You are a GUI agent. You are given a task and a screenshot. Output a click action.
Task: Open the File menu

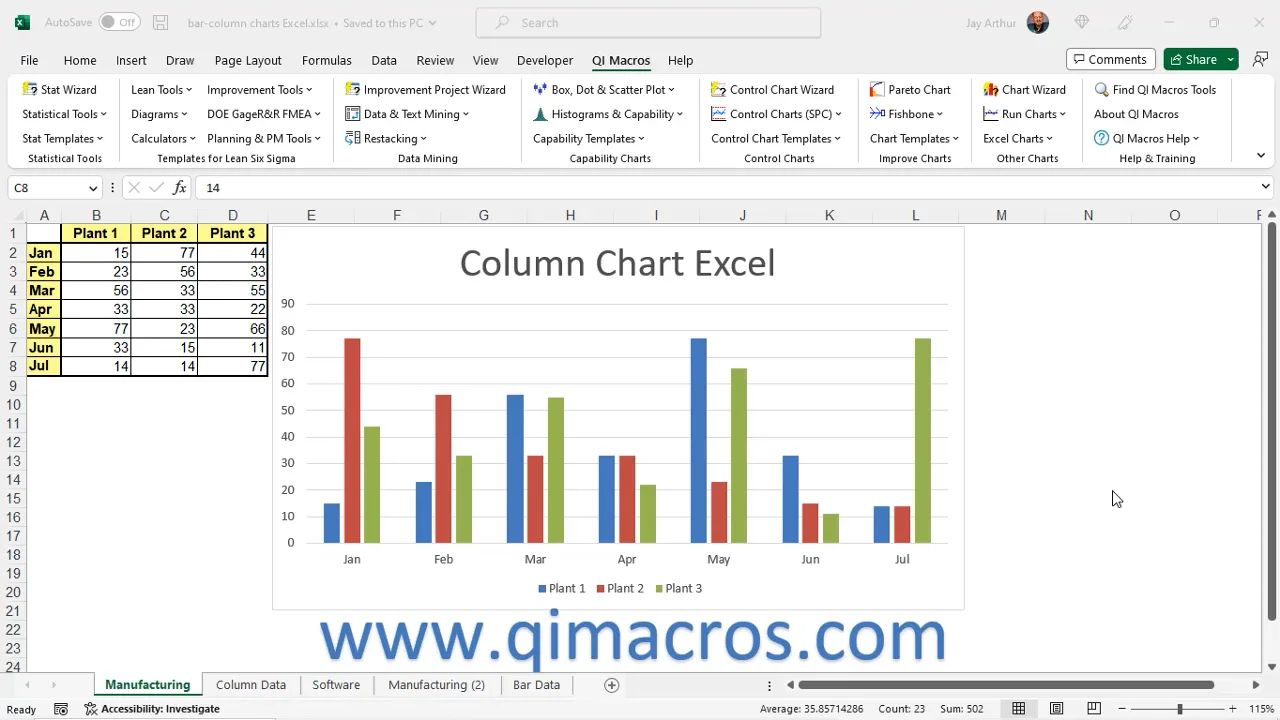[x=30, y=60]
